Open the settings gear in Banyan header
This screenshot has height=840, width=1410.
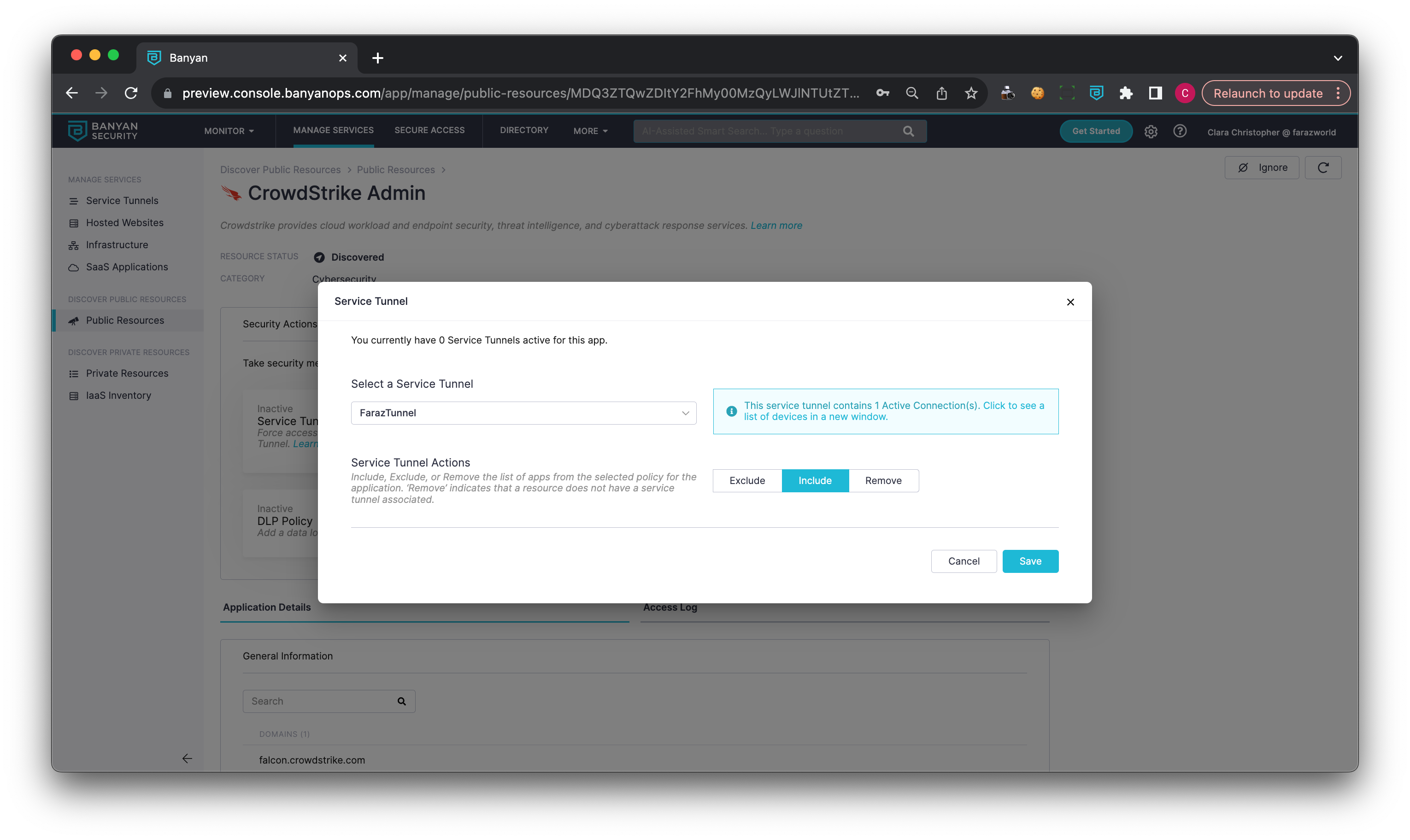[1150, 131]
